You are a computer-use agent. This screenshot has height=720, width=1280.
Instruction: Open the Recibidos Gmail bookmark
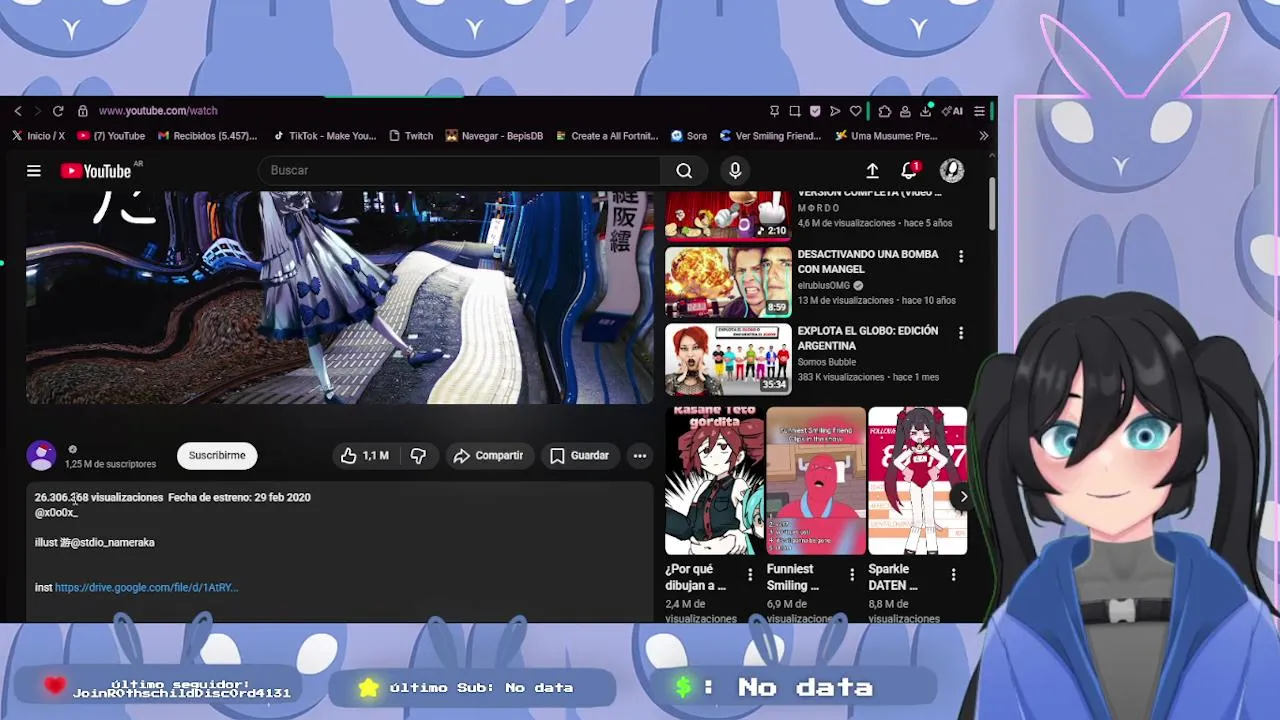(x=207, y=136)
